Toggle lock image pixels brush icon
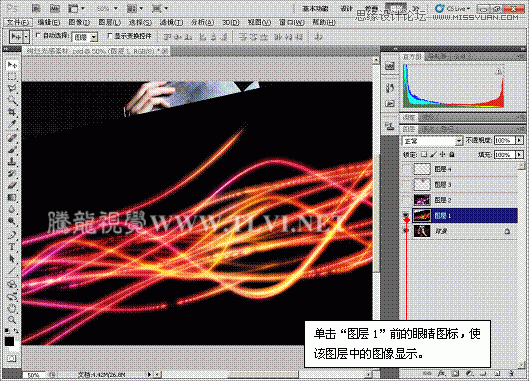 pos(434,155)
